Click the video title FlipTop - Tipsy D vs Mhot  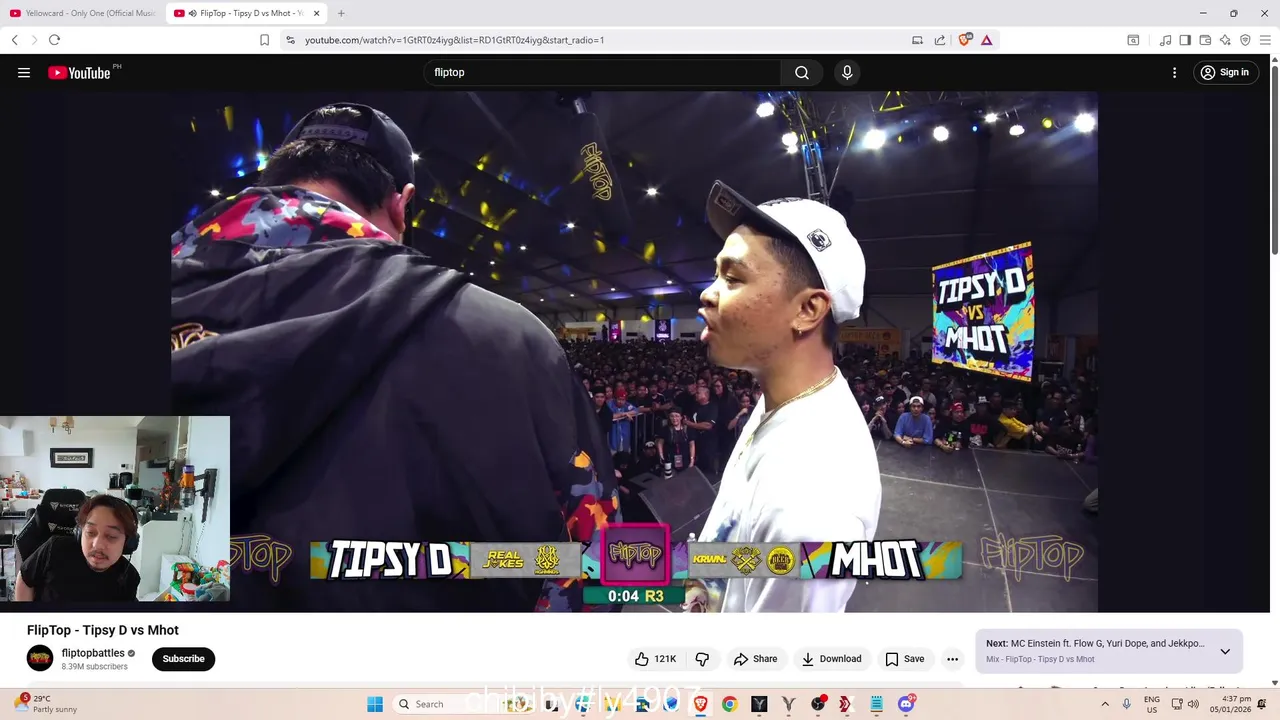click(103, 630)
